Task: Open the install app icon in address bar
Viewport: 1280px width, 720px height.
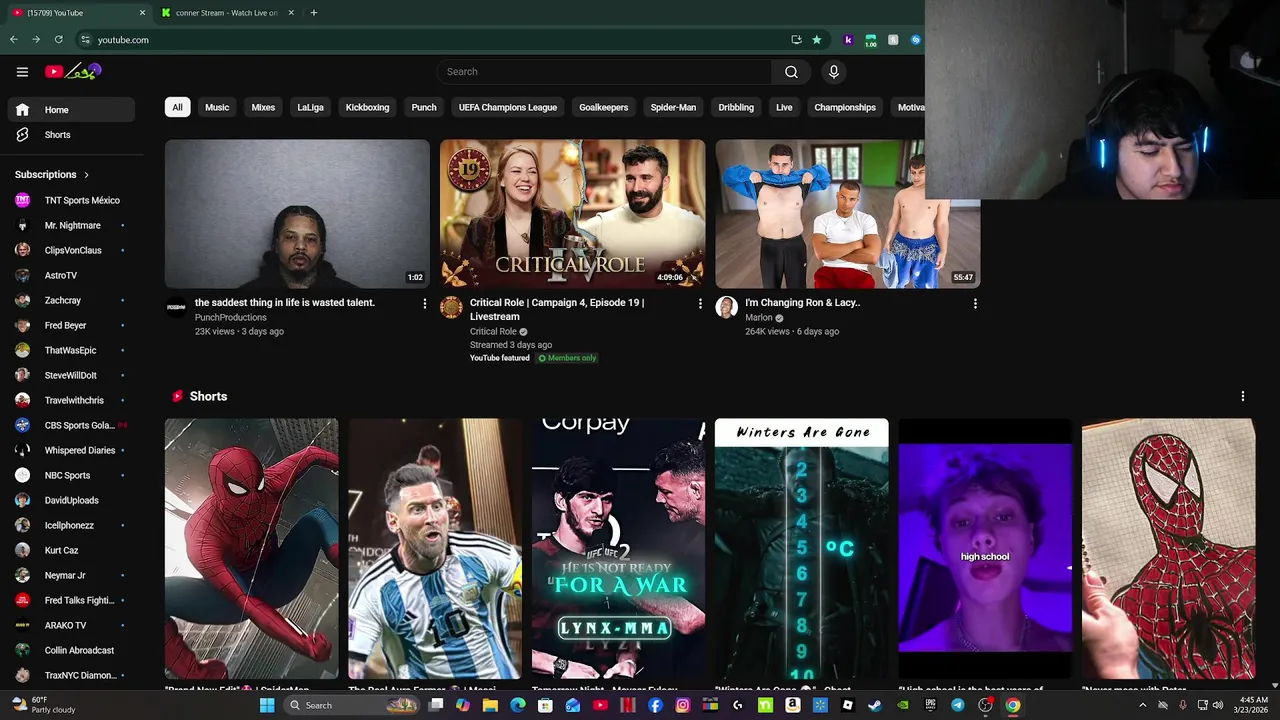Action: 796,40
